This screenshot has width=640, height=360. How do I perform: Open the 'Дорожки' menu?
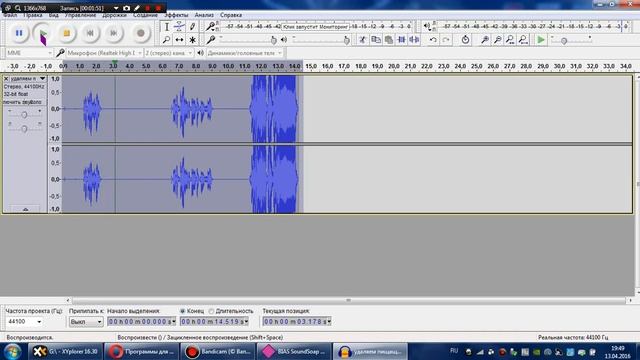click(114, 15)
